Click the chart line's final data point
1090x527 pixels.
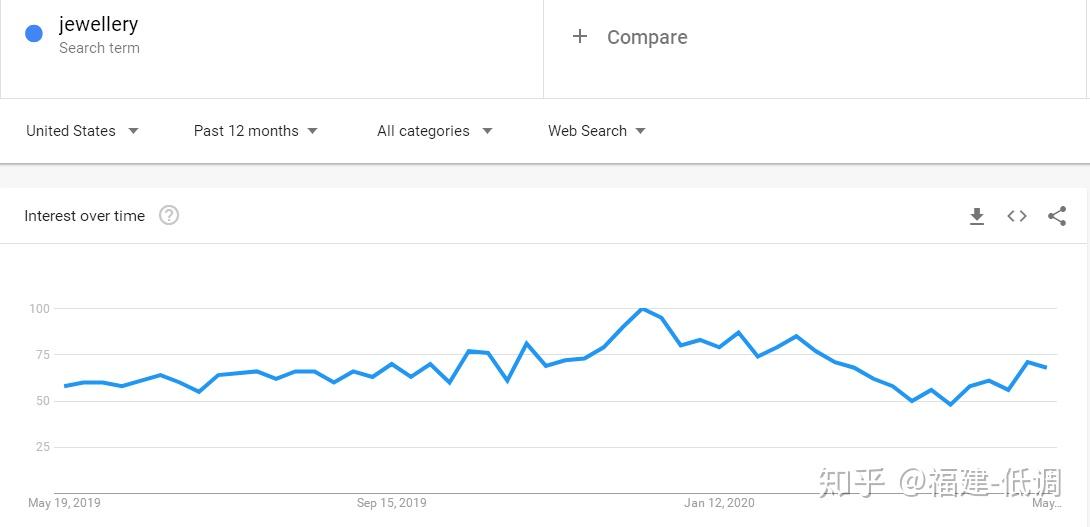point(1046,367)
